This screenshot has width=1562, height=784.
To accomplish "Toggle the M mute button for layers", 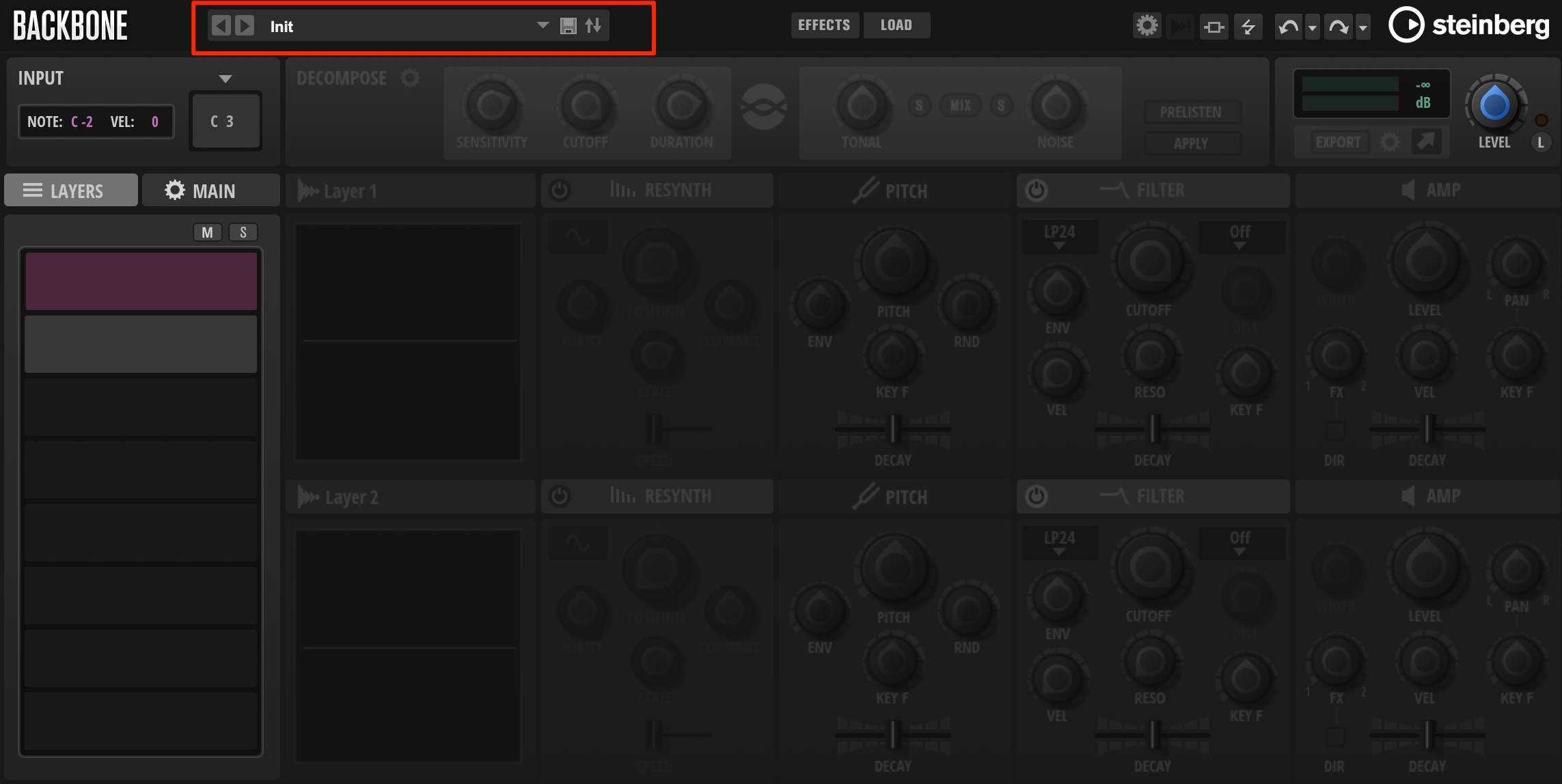I will (207, 232).
